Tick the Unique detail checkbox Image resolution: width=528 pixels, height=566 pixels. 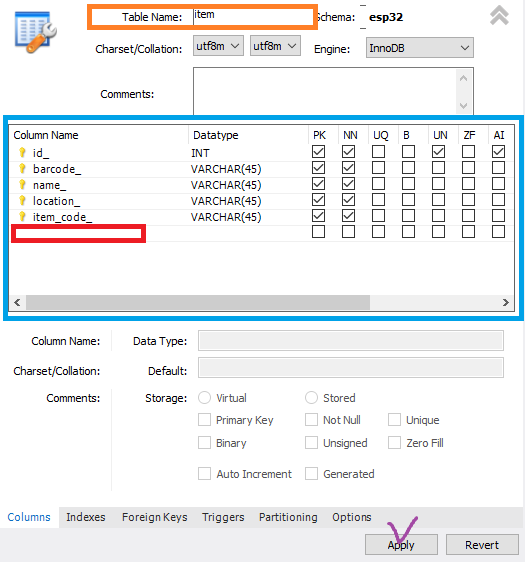pos(394,420)
